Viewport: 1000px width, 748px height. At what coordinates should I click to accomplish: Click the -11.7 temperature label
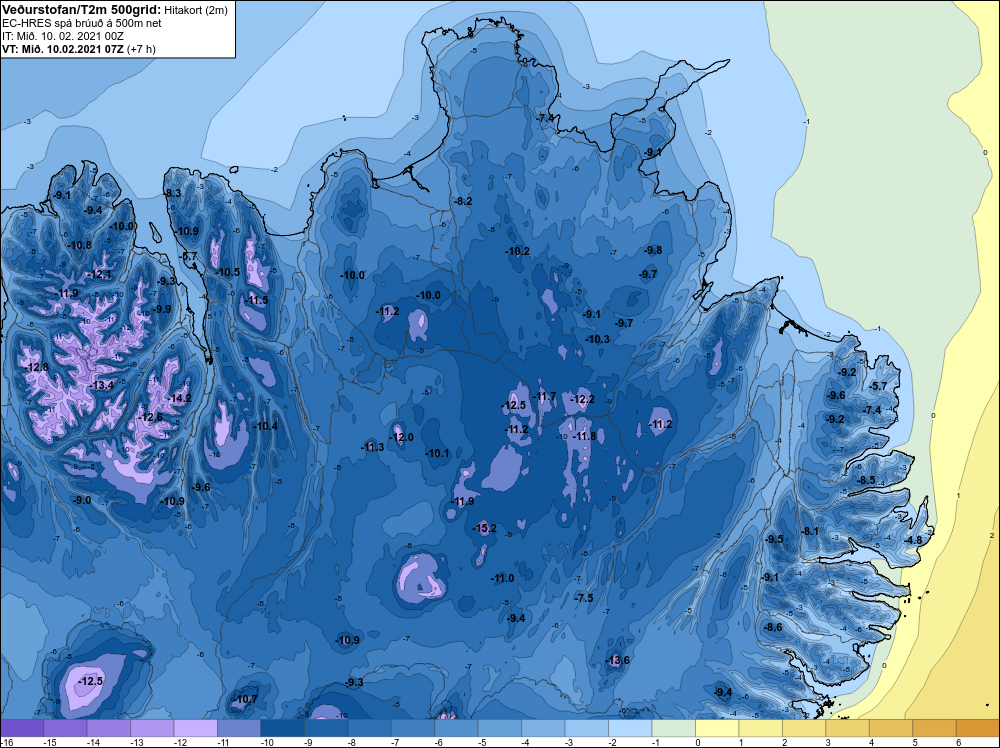coord(544,397)
